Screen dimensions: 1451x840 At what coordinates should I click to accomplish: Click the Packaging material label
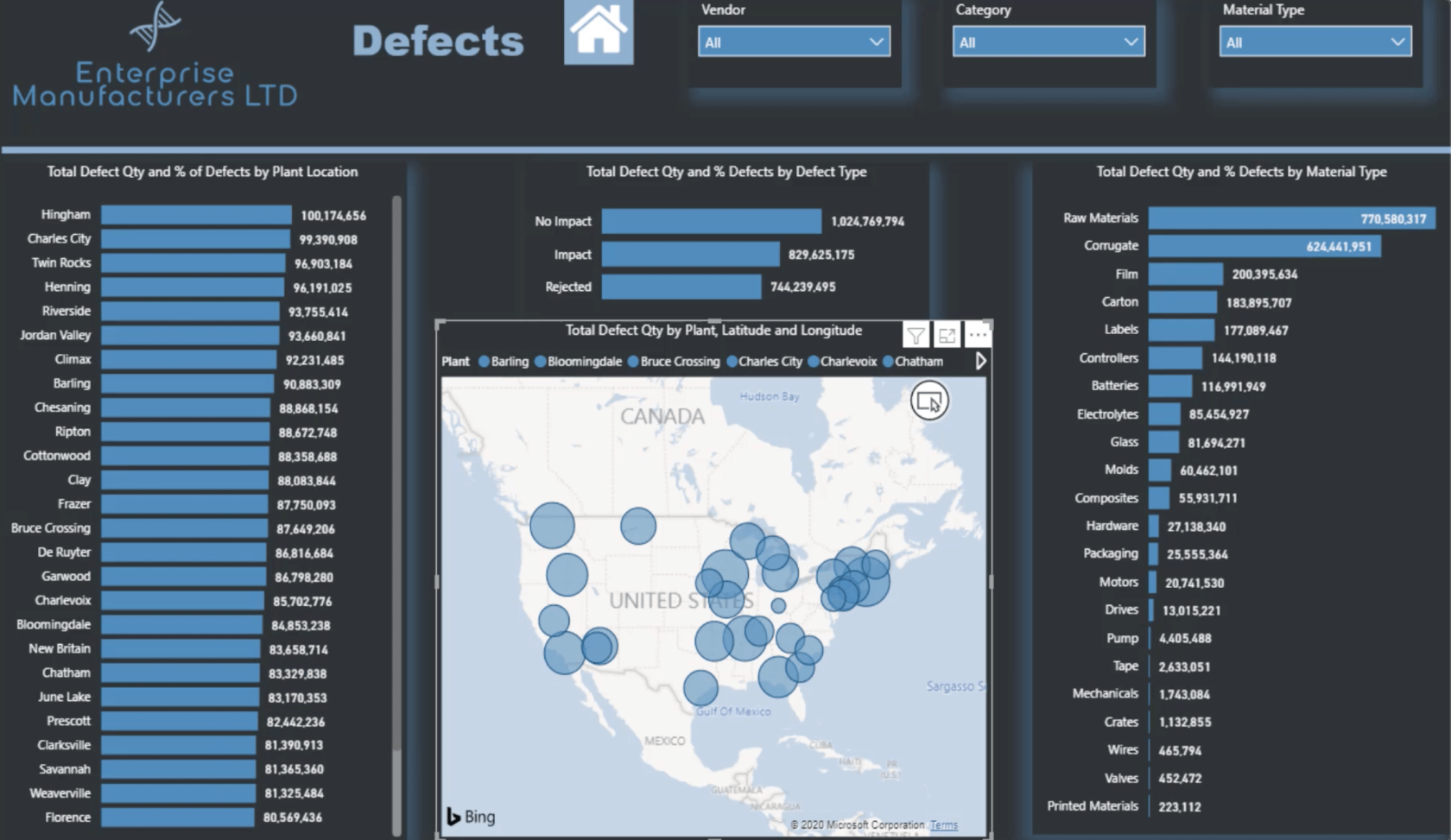[1111, 553]
